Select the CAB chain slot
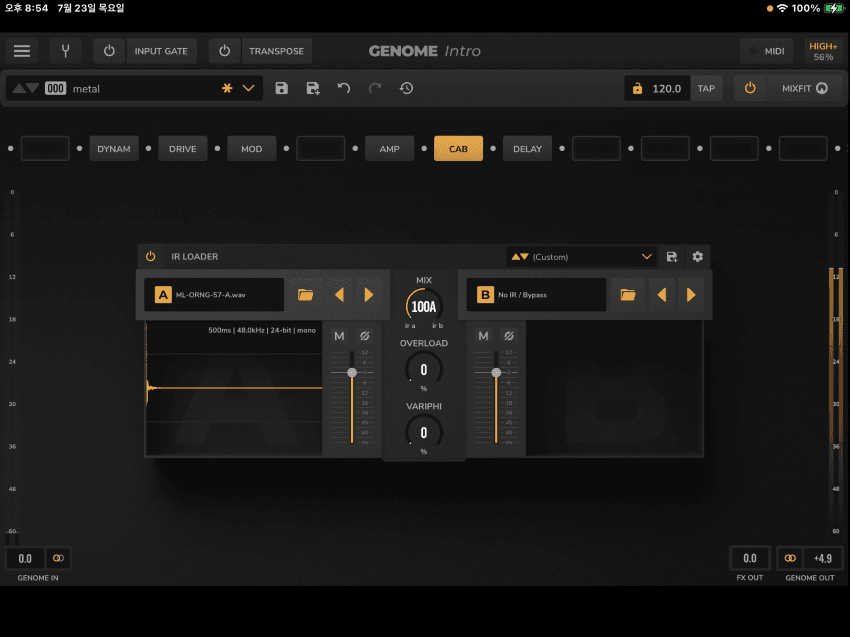The image size is (850, 637). [x=458, y=149]
